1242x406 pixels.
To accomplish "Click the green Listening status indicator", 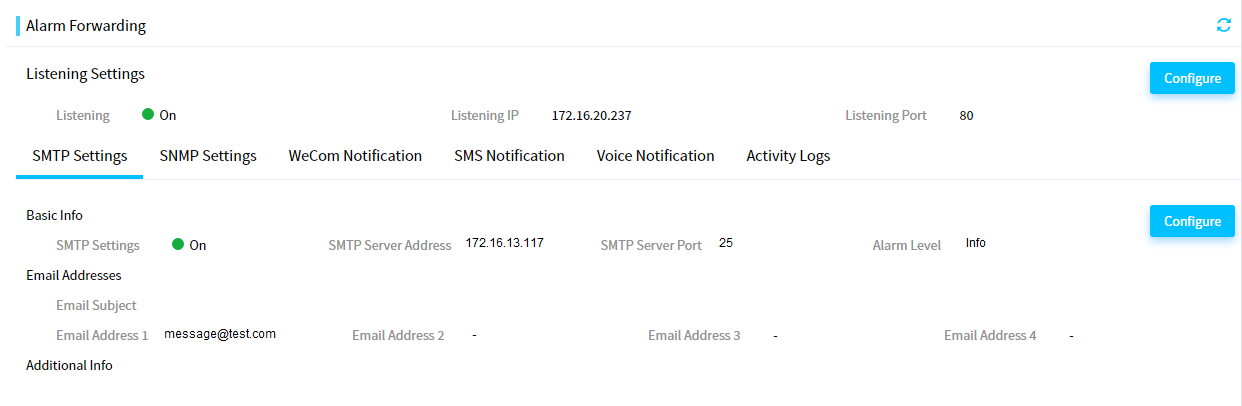I will (x=148, y=115).
